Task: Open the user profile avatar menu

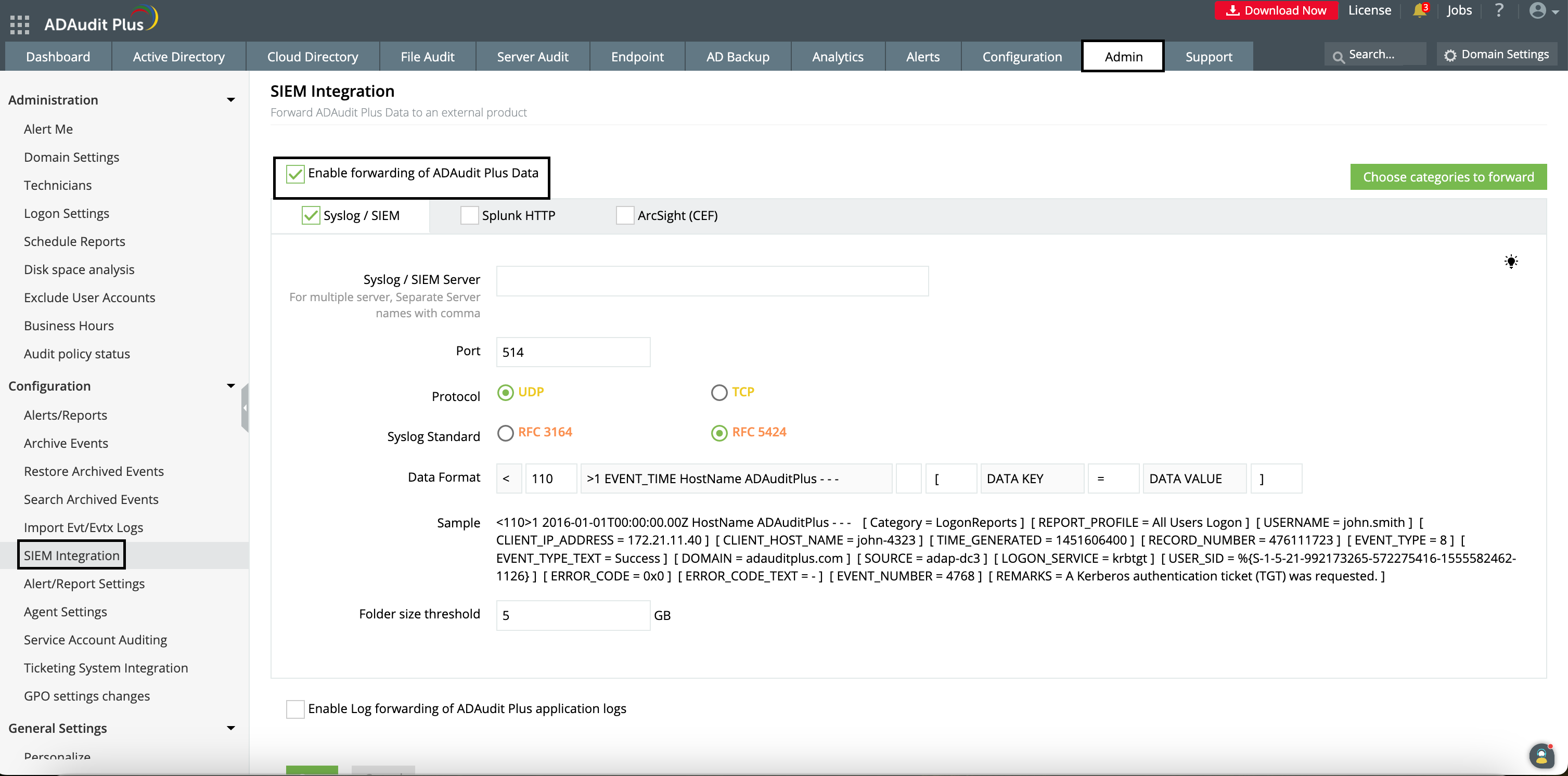Action: (x=1537, y=10)
